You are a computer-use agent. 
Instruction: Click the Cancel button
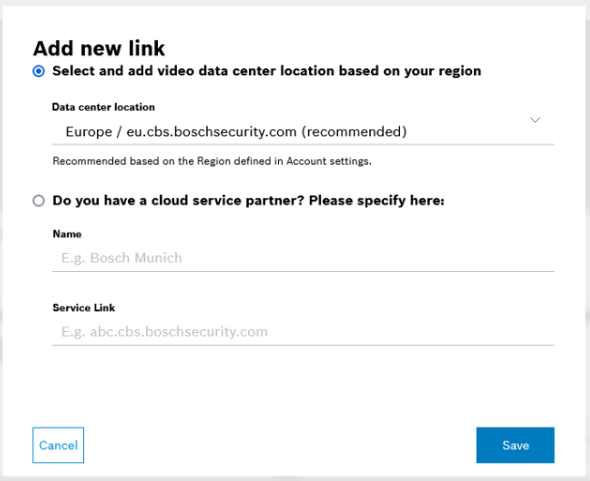58,445
